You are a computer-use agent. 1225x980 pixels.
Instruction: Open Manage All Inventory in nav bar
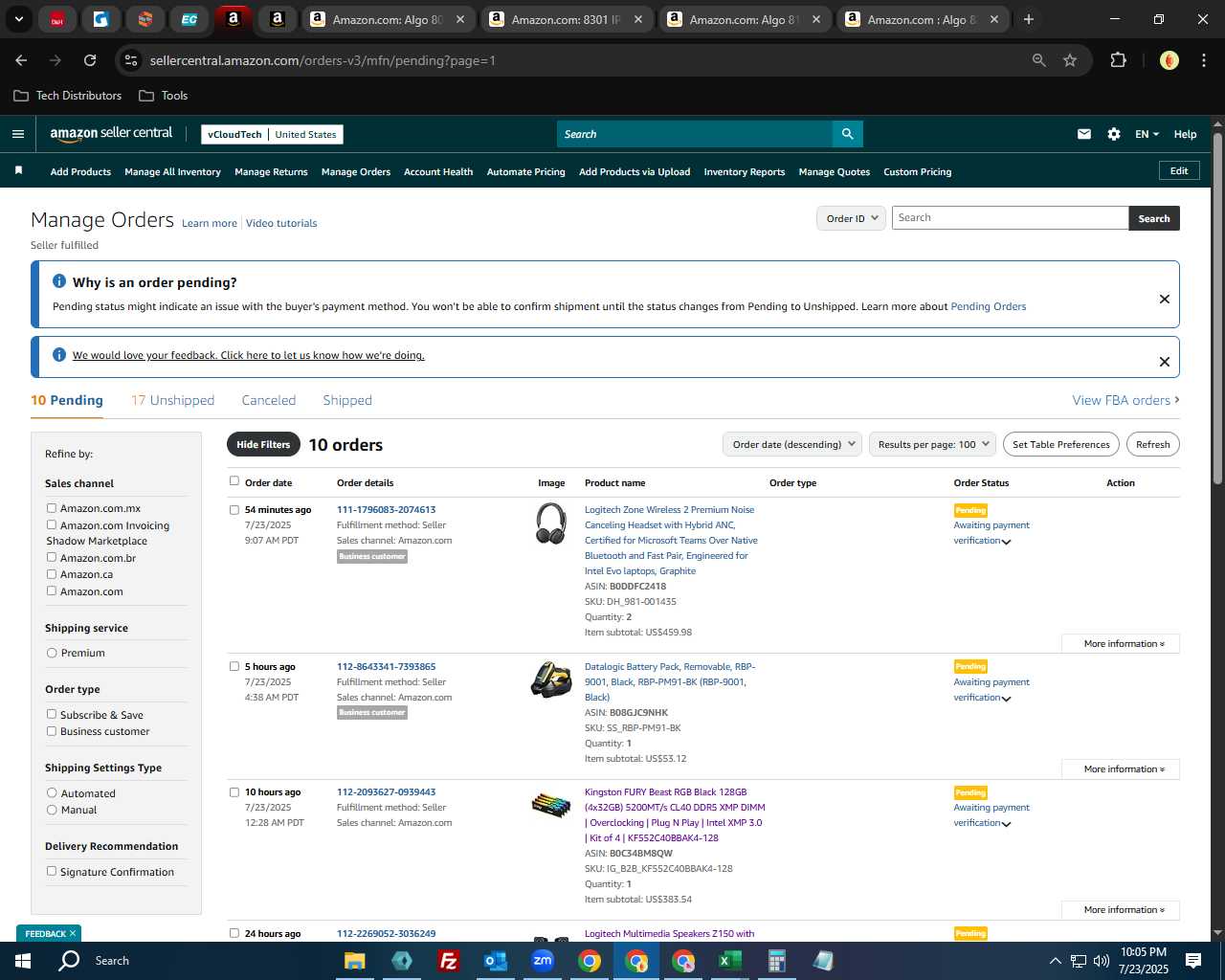pos(172,172)
